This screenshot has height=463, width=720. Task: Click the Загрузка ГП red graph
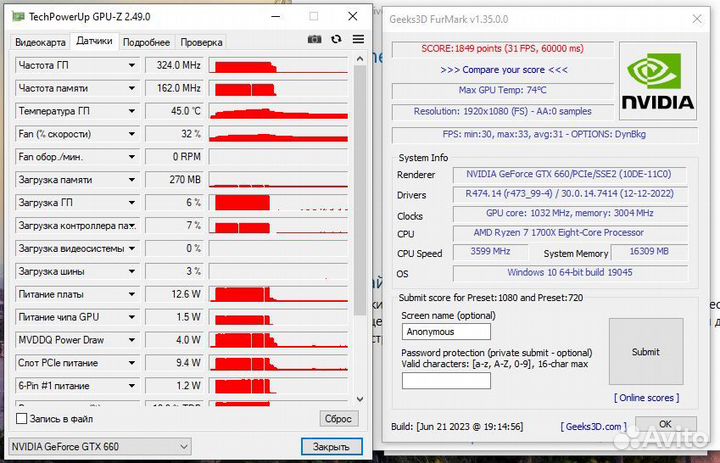(278, 203)
